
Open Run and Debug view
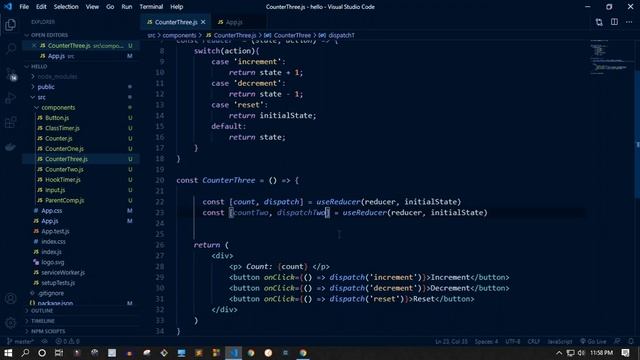(x=11, y=98)
